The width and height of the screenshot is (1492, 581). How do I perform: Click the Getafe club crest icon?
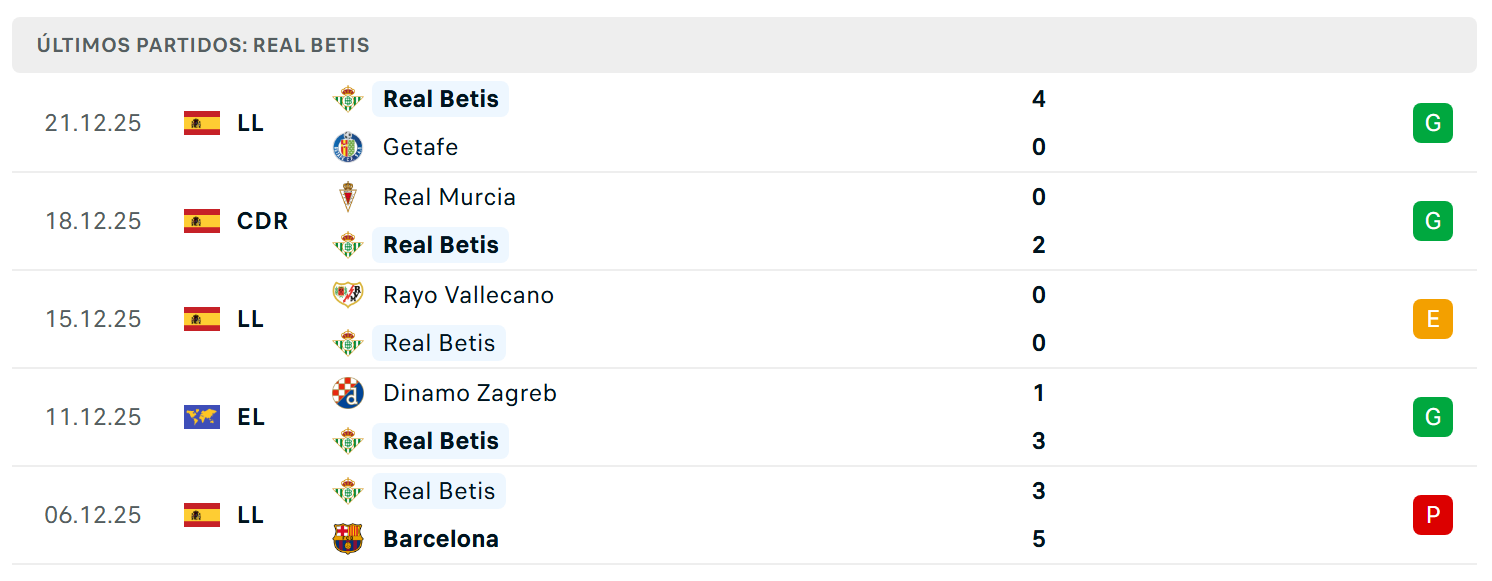click(348, 147)
